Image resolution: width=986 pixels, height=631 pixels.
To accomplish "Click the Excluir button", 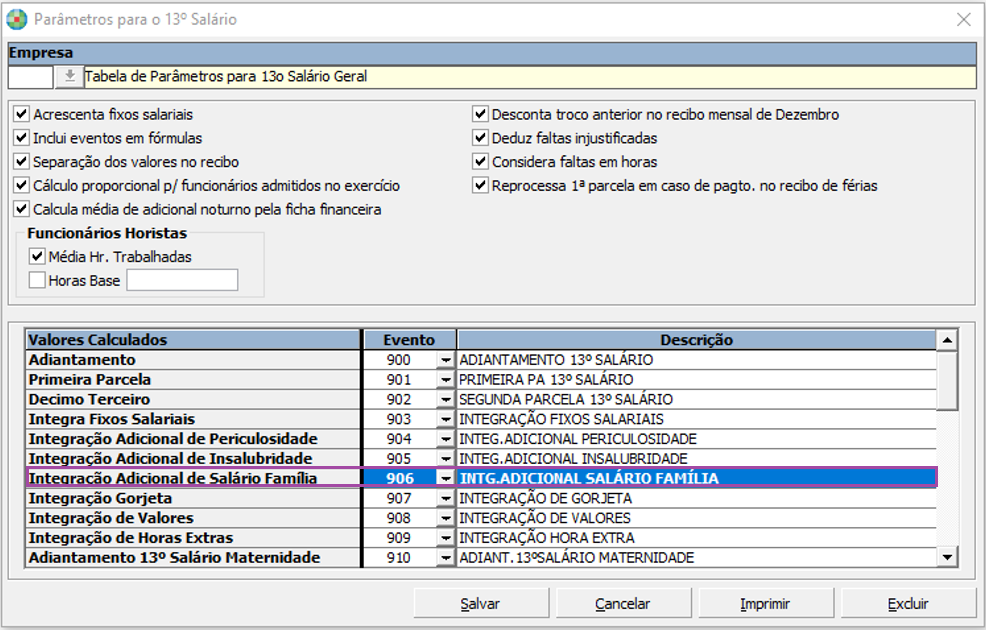I will 908,603.
